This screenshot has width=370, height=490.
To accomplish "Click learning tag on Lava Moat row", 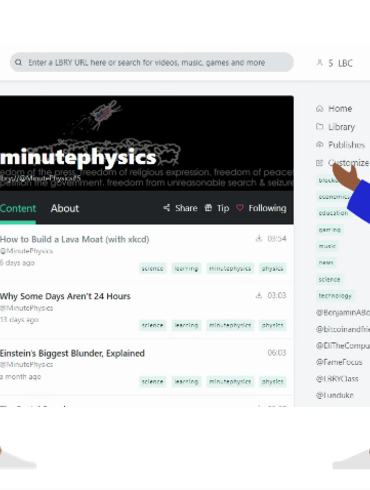I will pyautogui.click(x=186, y=268).
